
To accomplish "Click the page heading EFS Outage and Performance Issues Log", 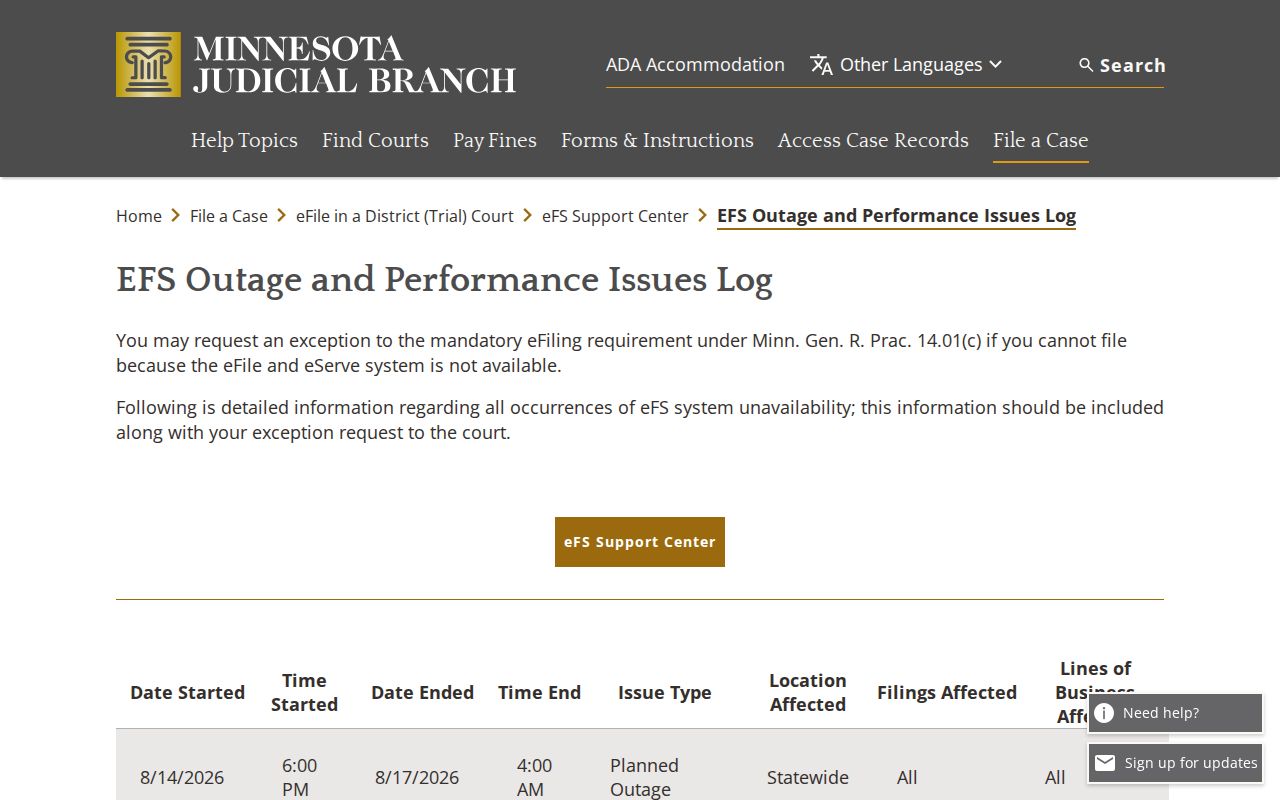I will [x=444, y=280].
